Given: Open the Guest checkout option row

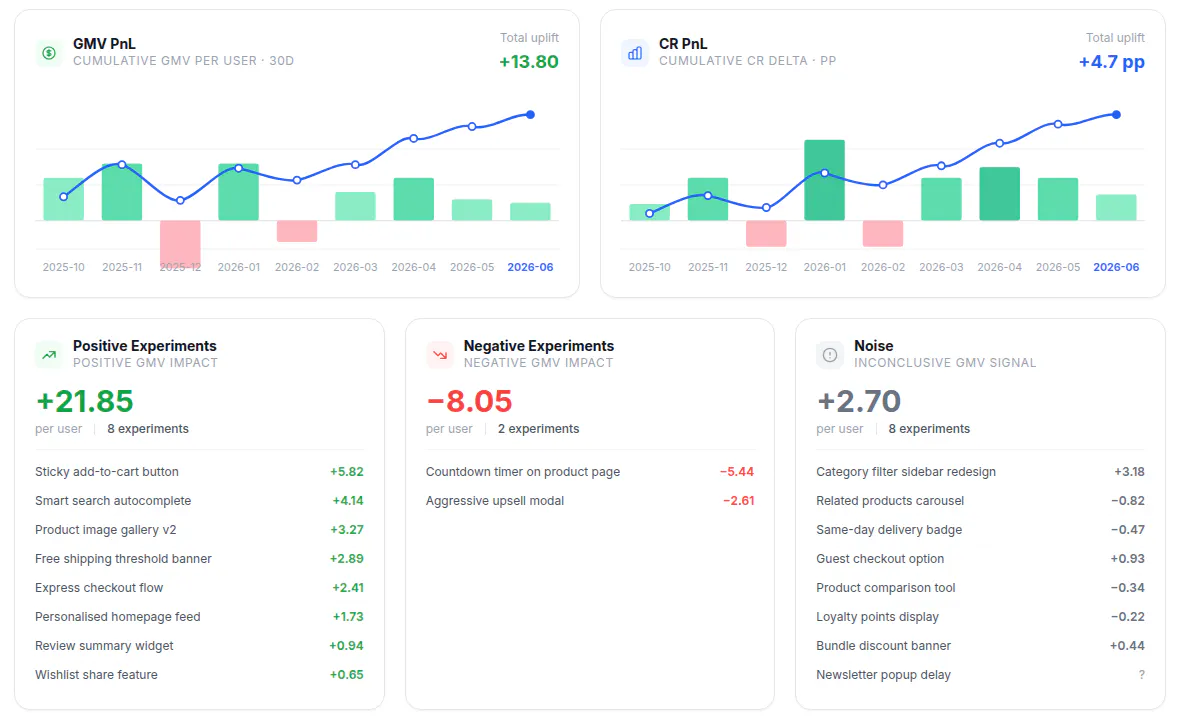Looking at the screenshot, I should [x=980, y=558].
